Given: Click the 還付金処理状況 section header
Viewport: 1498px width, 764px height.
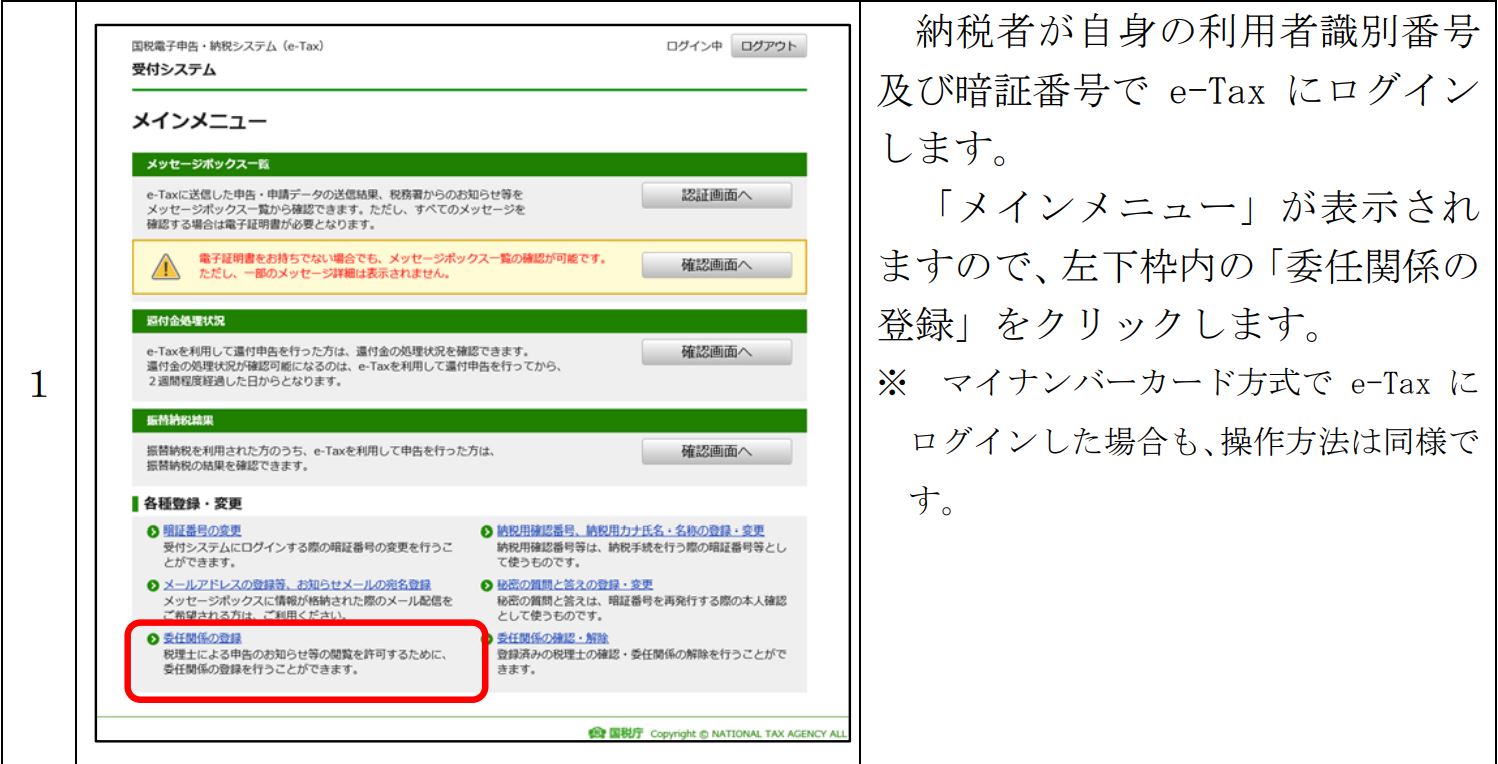Looking at the screenshot, I should [469, 321].
